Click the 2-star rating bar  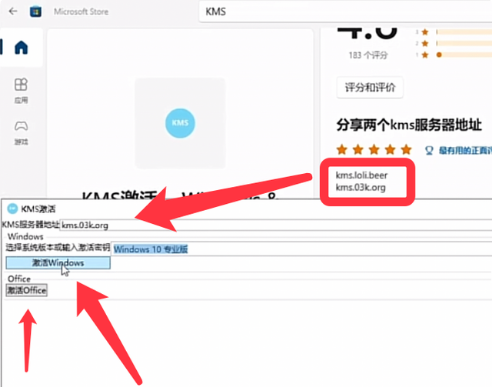tap(464, 43)
